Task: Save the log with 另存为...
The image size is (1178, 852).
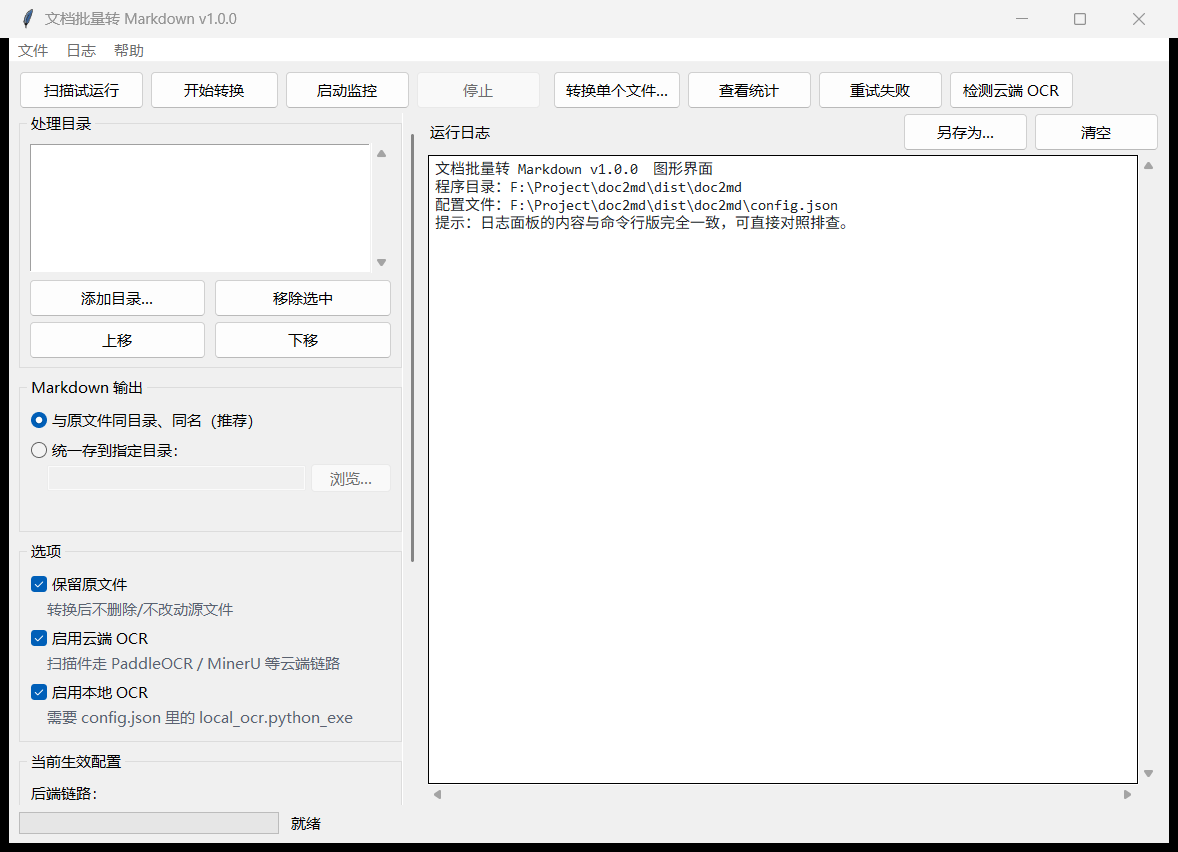Action: [x=965, y=132]
